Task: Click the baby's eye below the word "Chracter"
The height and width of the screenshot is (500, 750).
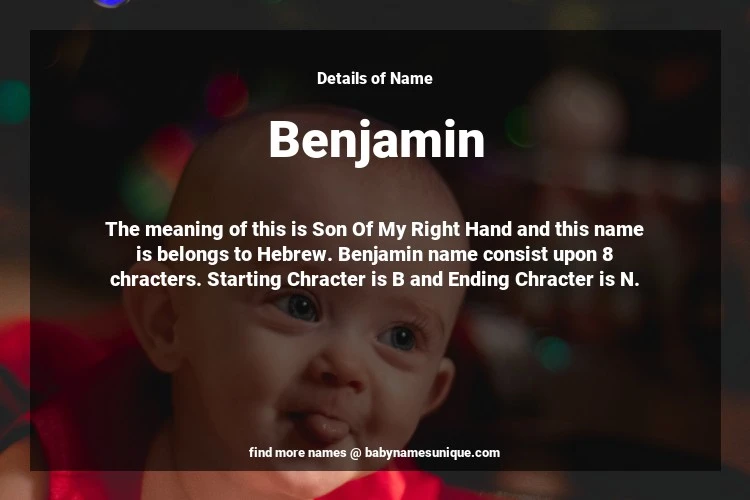Action: point(299,306)
